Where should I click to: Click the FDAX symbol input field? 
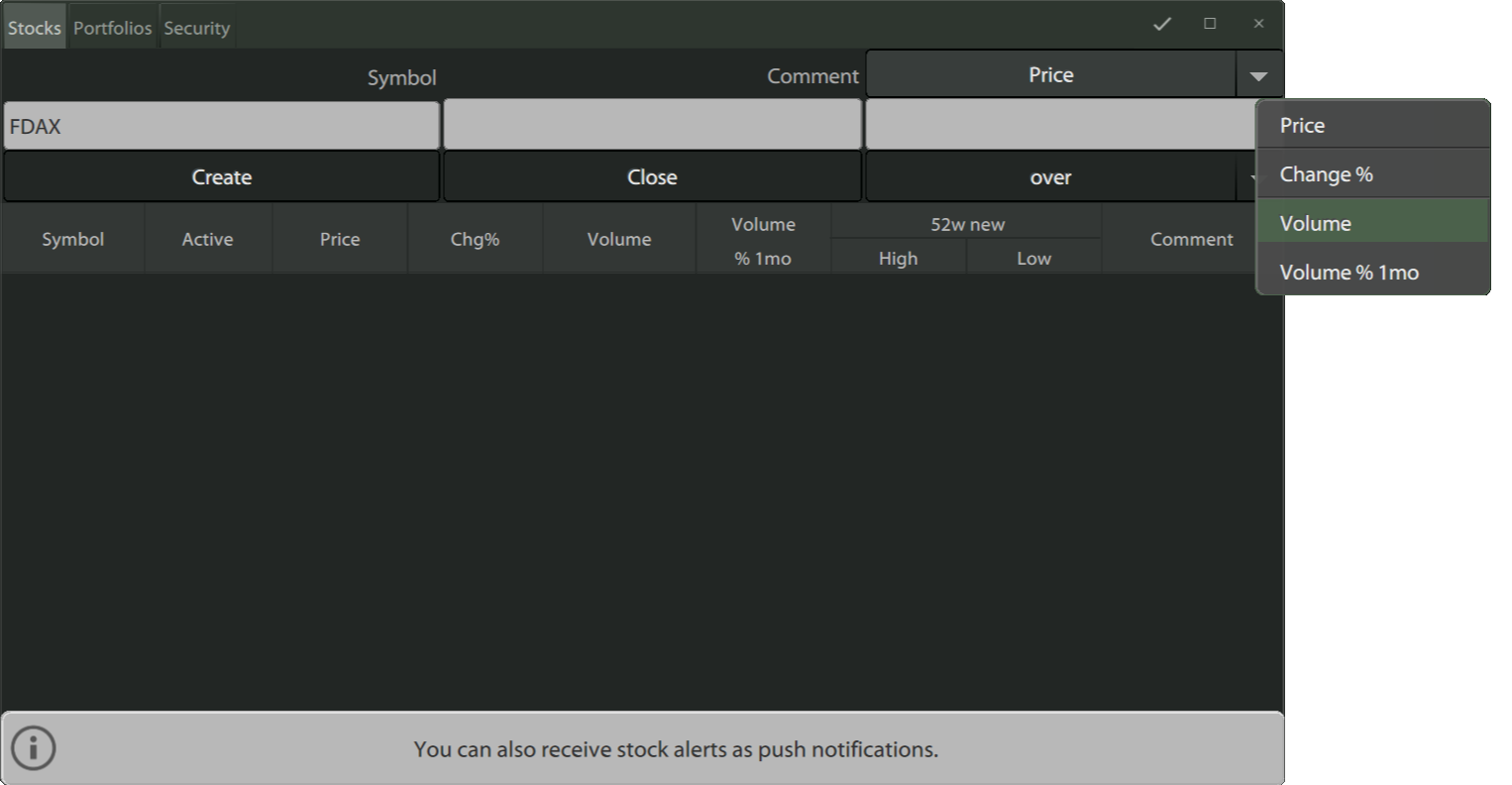[221, 126]
